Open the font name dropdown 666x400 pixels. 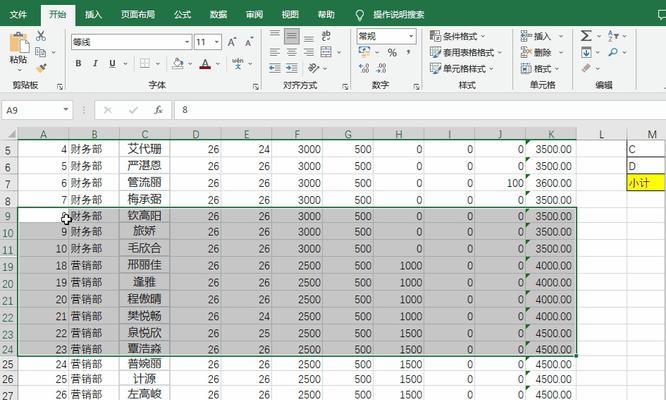coord(187,42)
